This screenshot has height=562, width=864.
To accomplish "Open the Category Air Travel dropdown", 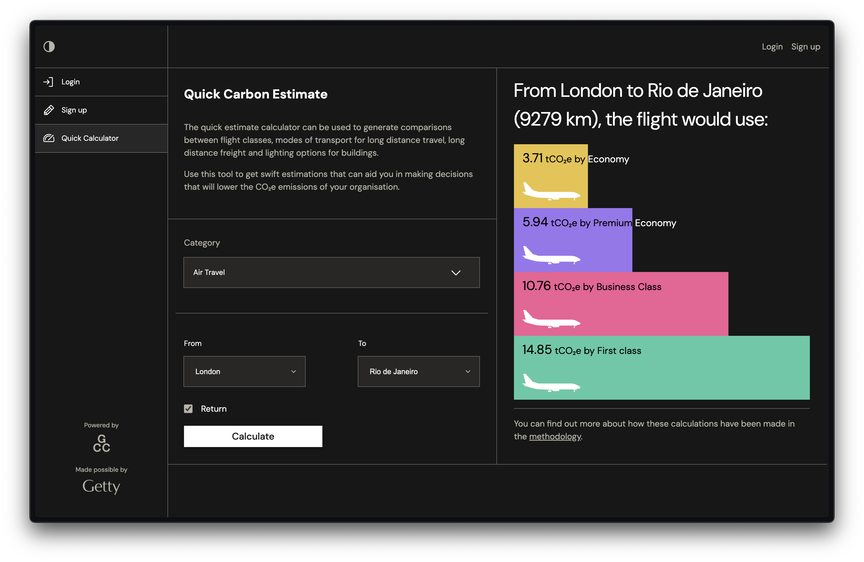I will click(x=331, y=272).
